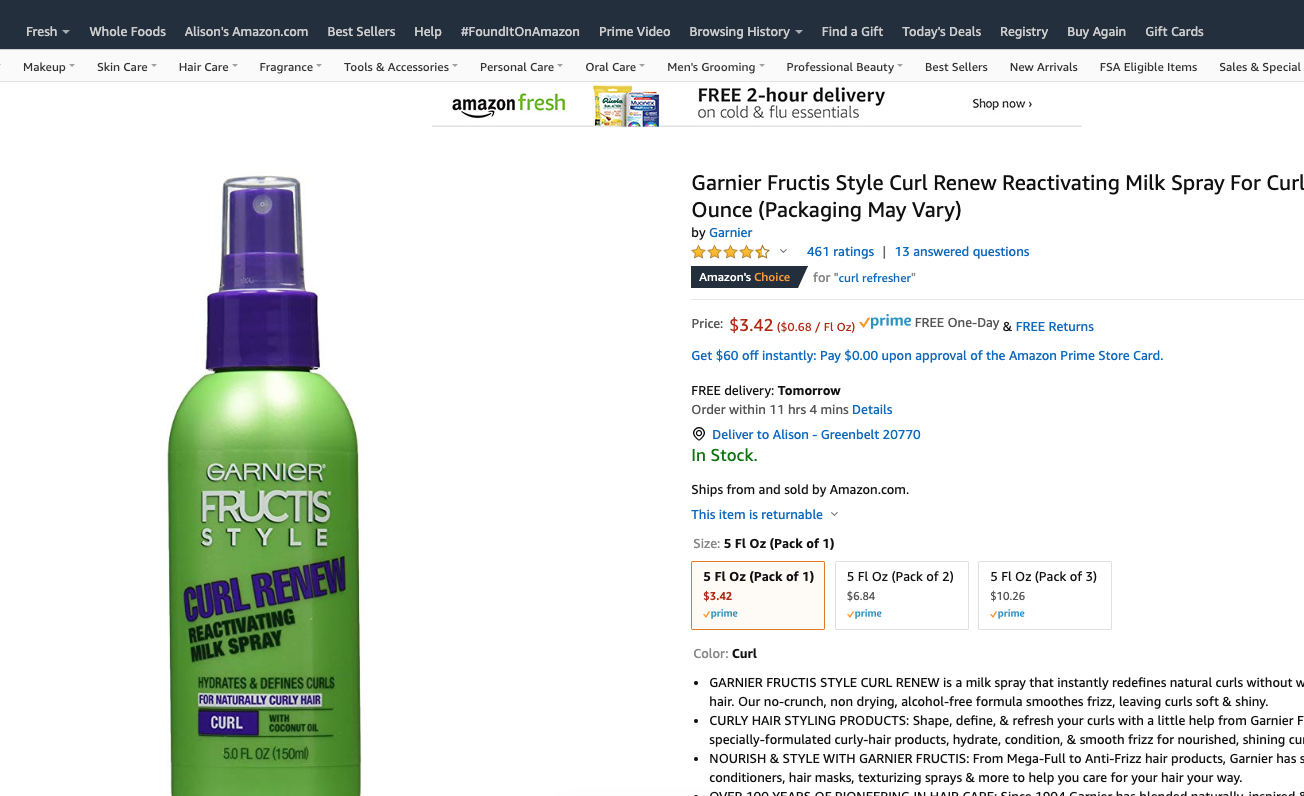The image size is (1304, 796).
Task: Choose the 5 Fl Oz Pack of 2 option
Action: (x=901, y=595)
